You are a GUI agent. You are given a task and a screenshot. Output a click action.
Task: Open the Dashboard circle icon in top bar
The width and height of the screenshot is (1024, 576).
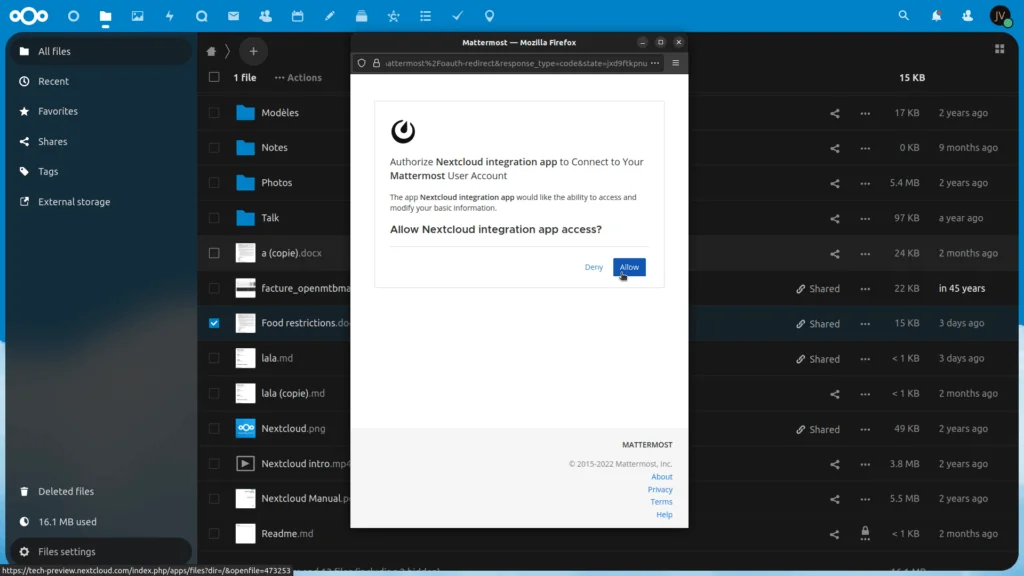pyautogui.click(x=73, y=16)
